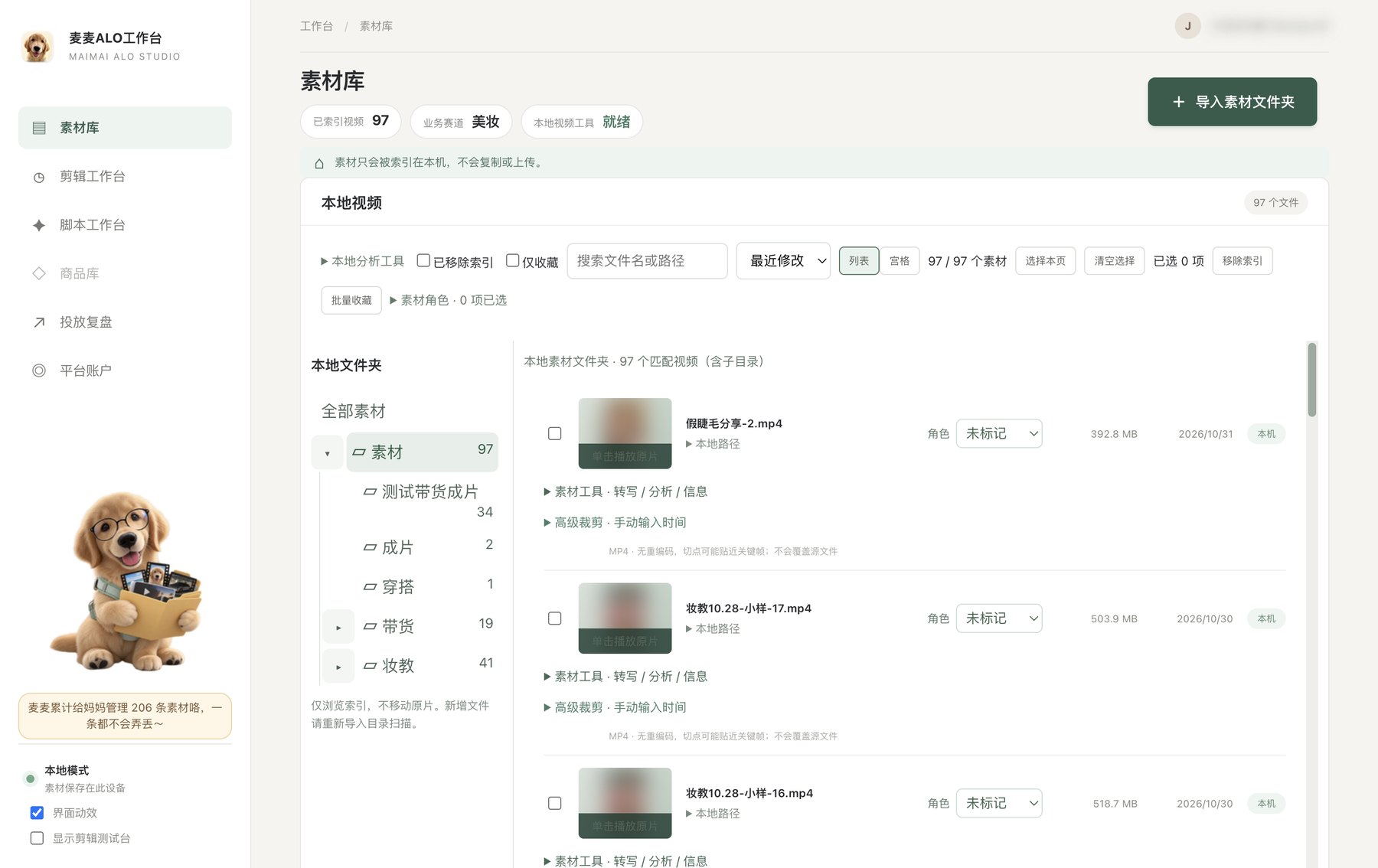The width and height of the screenshot is (1378, 868).
Task: Click the 工作台 breadcrumb link
Action: click(316, 26)
